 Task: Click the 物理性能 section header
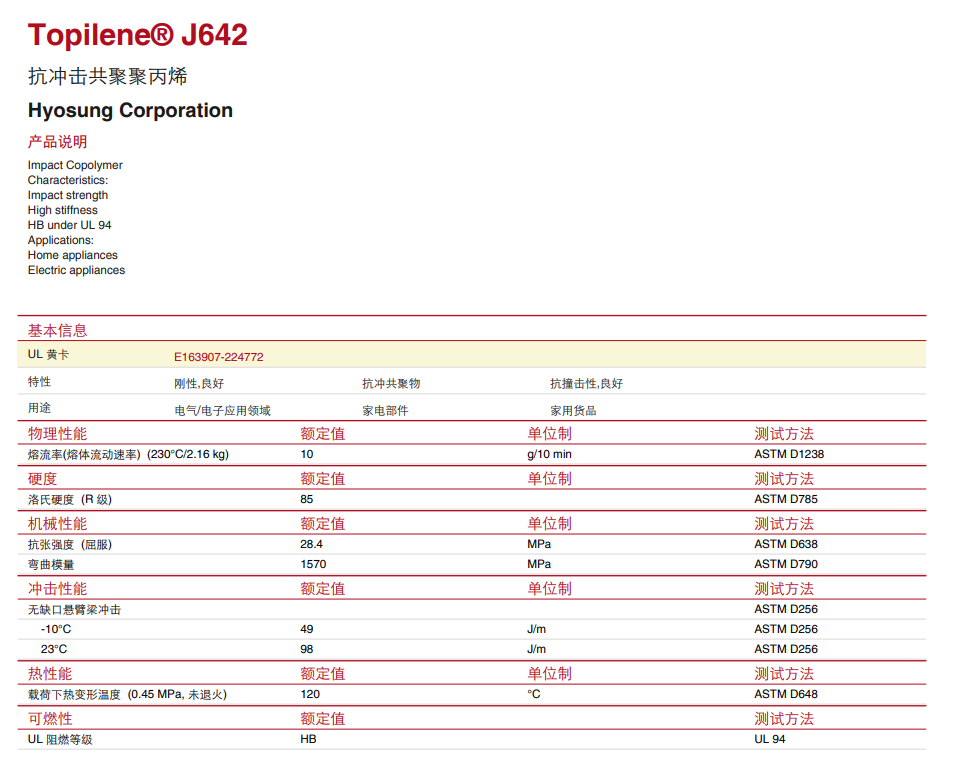coord(57,434)
